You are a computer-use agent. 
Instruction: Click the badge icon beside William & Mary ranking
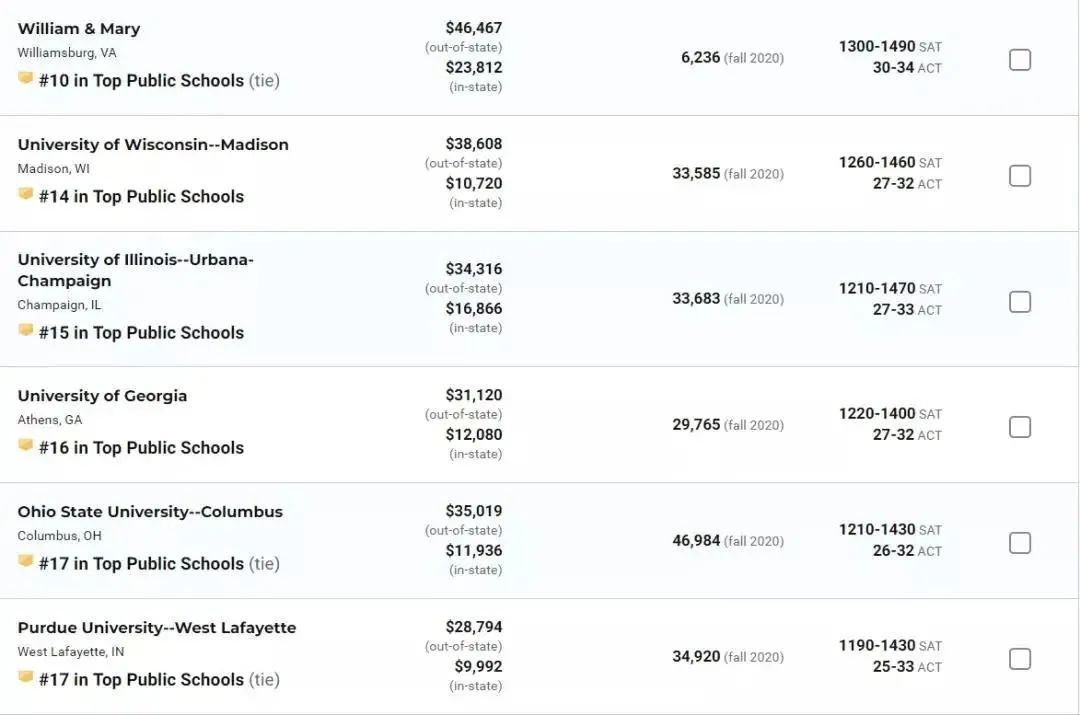(x=25, y=79)
